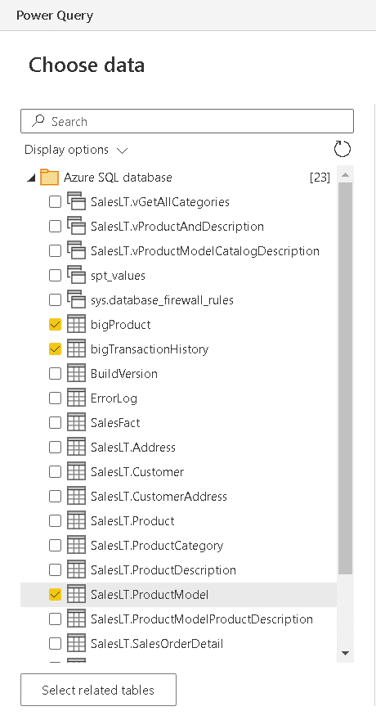The image size is (376, 720).
Task: Click the view icon for SalesLT.vProductModelCatalogDescription
Action: point(76,251)
